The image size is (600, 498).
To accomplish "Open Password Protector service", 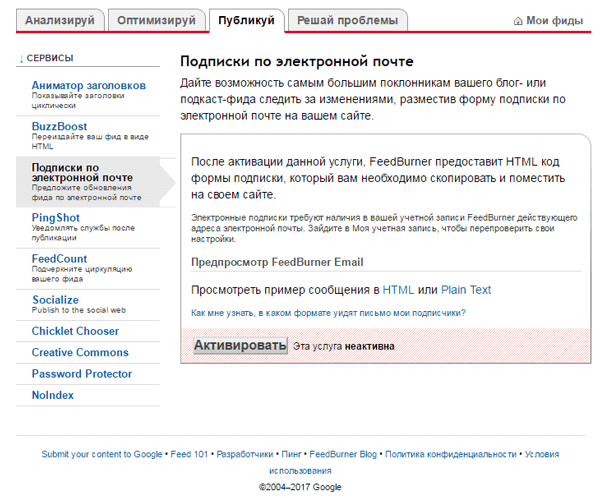I will click(81, 374).
